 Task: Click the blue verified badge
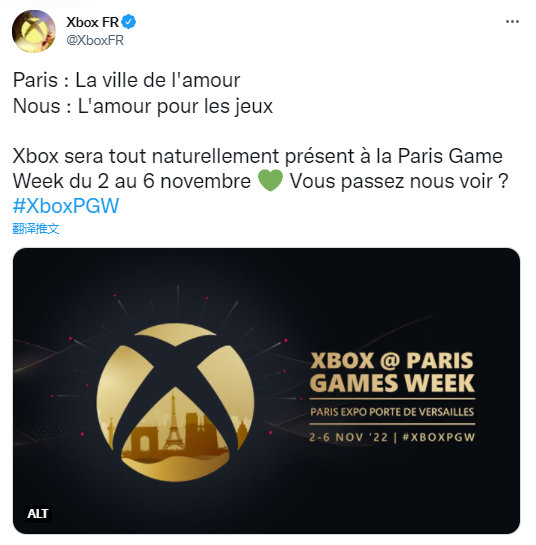(x=129, y=22)
